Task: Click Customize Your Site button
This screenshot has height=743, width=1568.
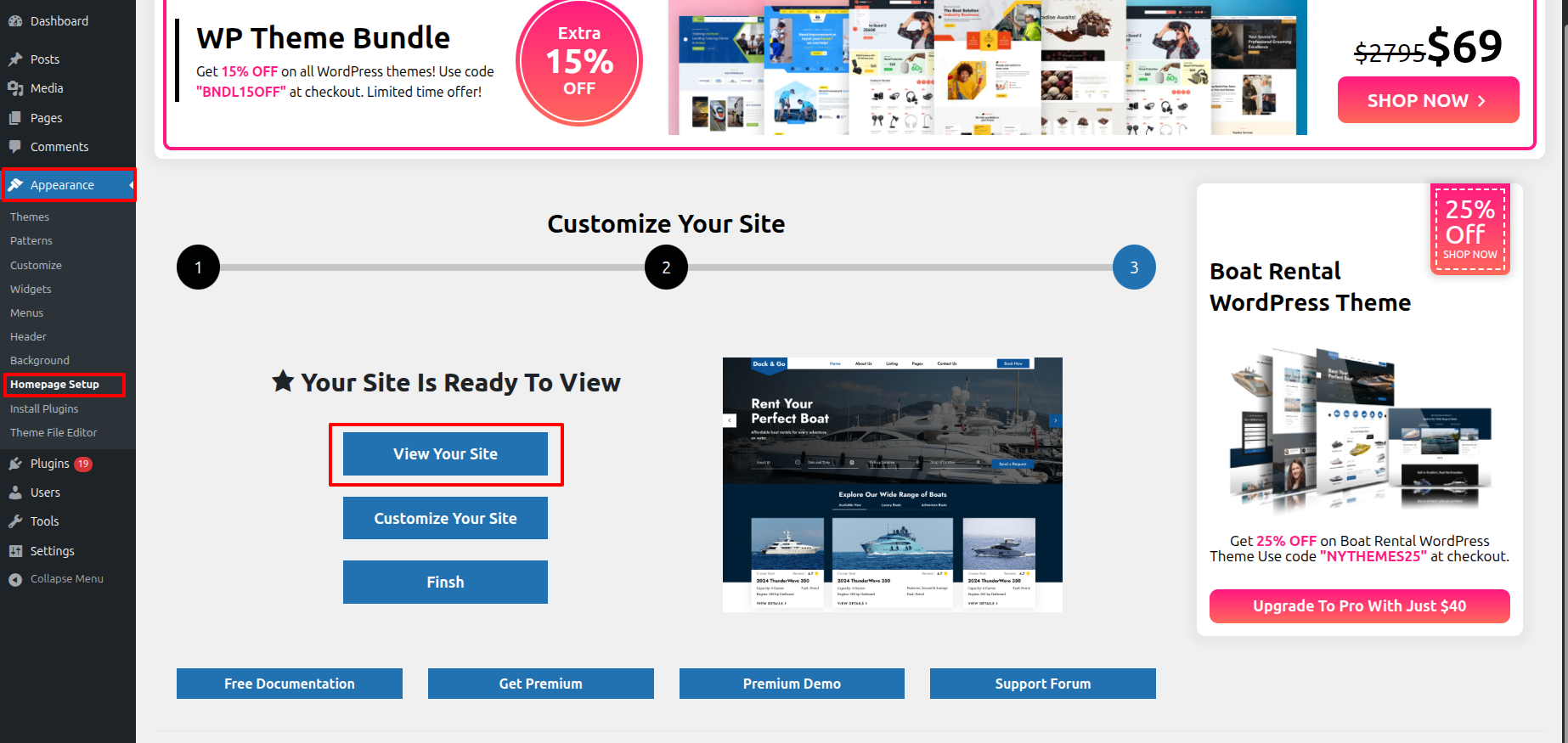Action: pyautogui.click(x=445, y=518)
